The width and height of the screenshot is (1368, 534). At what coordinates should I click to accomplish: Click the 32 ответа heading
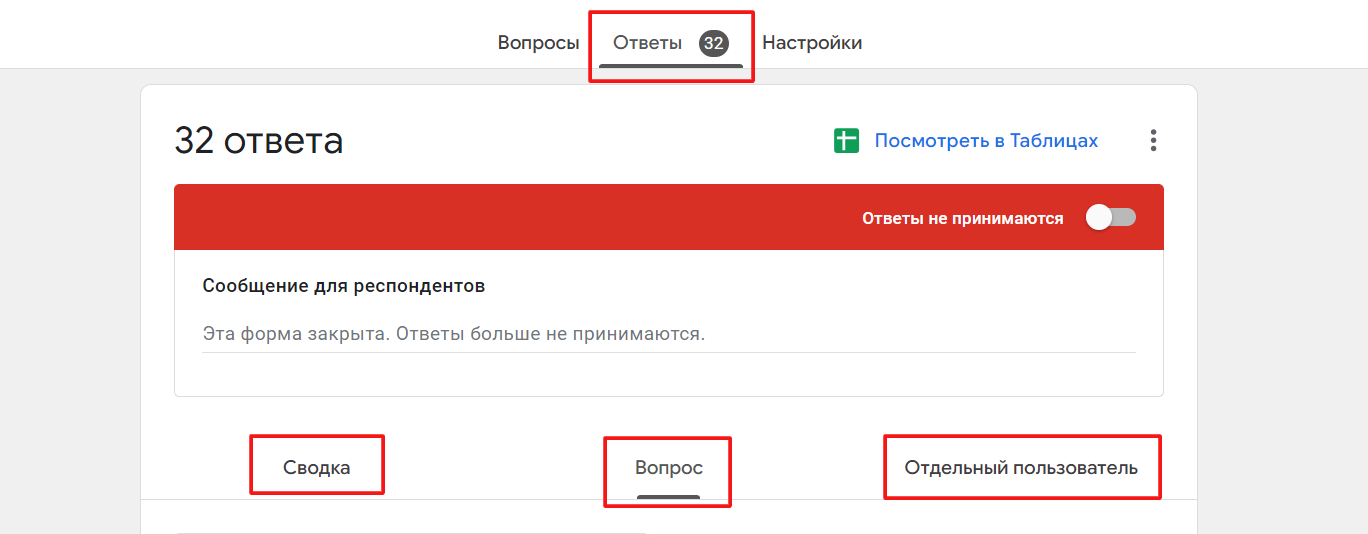click(259, 141)
